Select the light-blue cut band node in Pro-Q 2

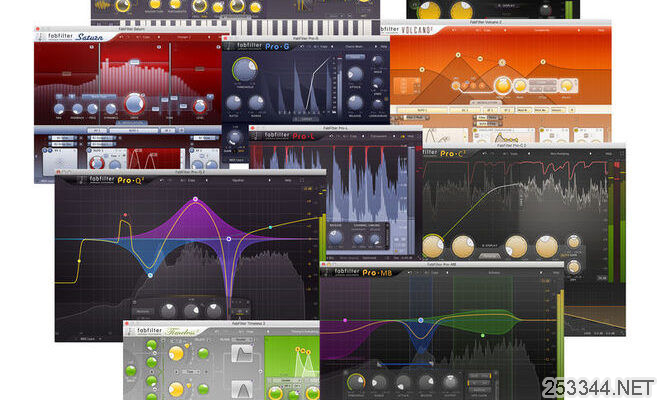coord(150,275)
